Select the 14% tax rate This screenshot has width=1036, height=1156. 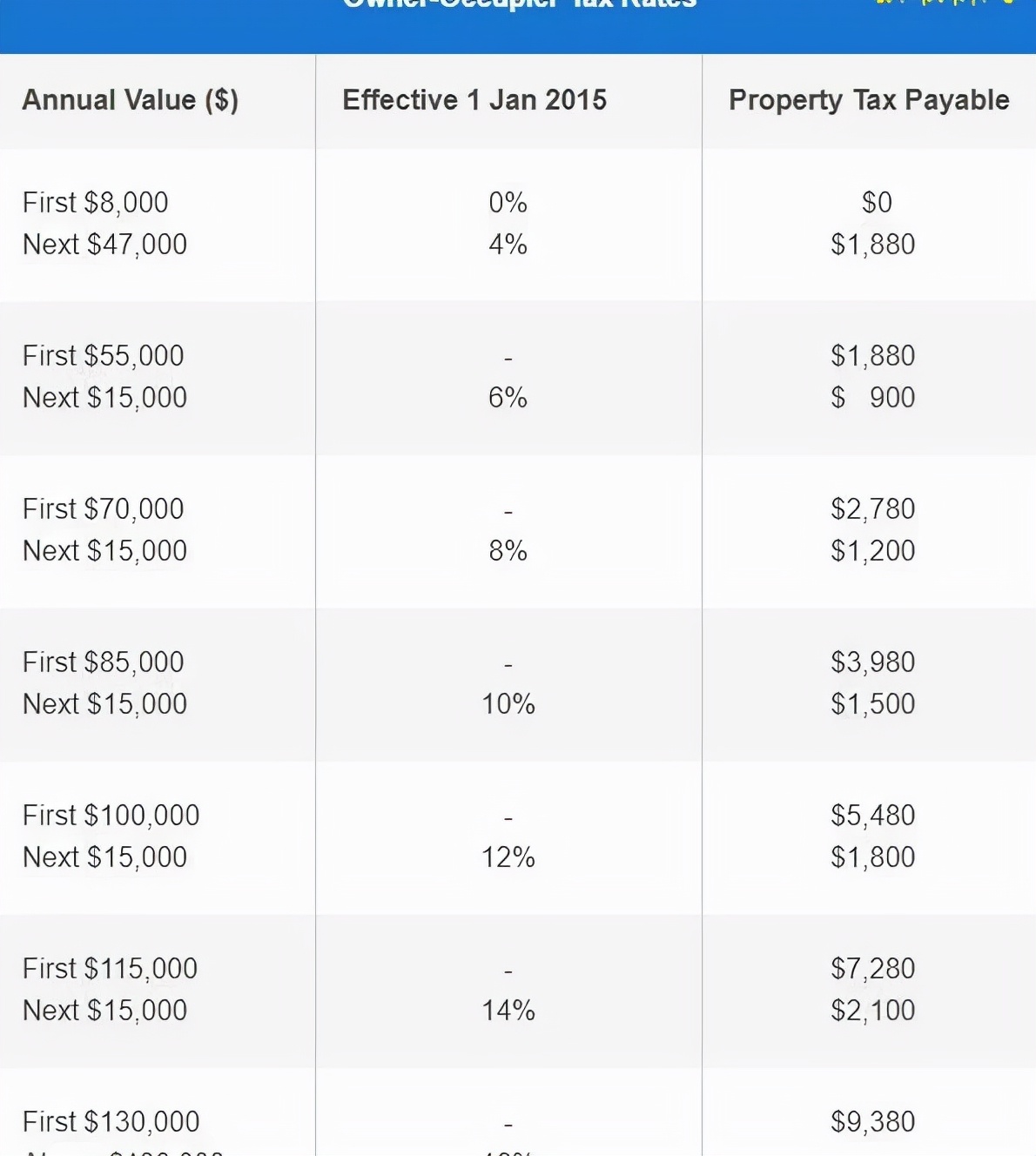click(508, 1011)
